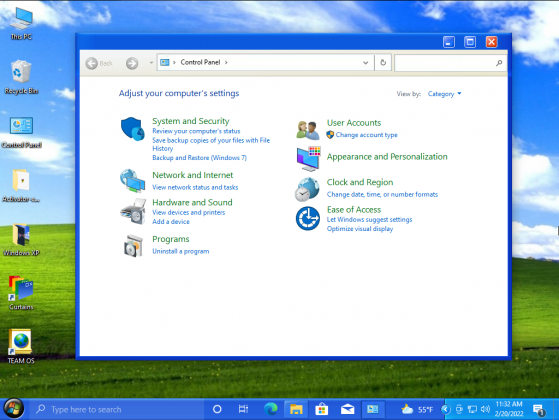Click View network status and tasks
The height and width of the screenshot is (420, 559).
195,187
